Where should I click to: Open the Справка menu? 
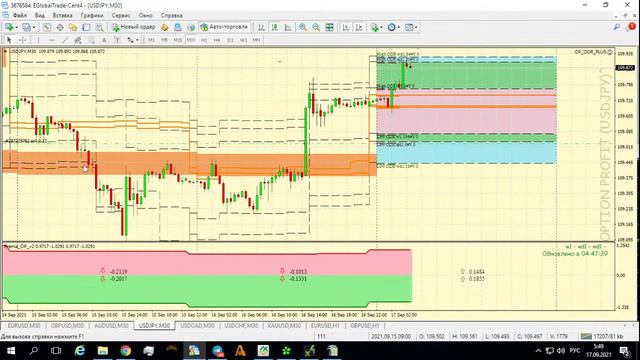point(171,16)
